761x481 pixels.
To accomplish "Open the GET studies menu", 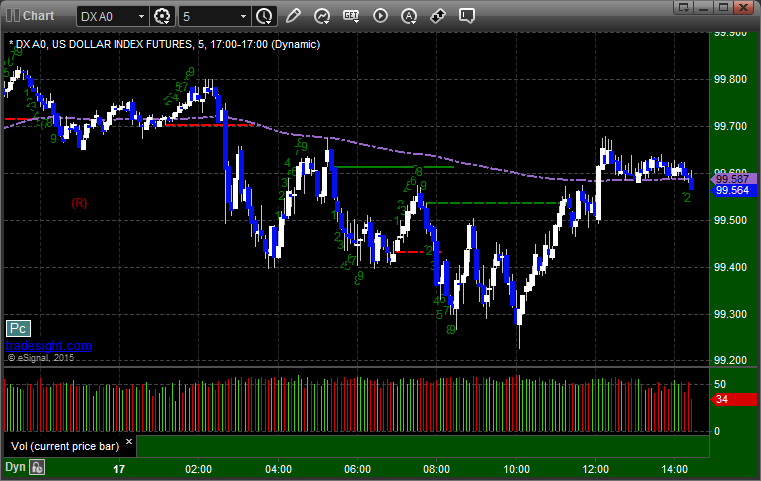I will tap(351, 16).
